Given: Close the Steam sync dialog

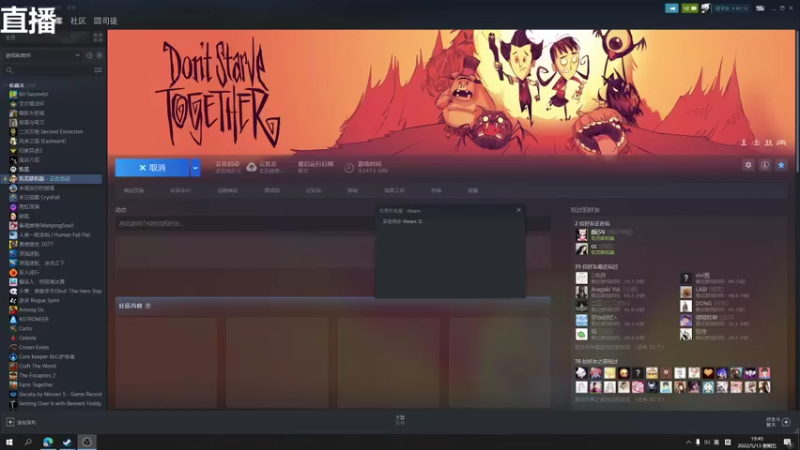Looking at the screenshot, I should (518, 210).
